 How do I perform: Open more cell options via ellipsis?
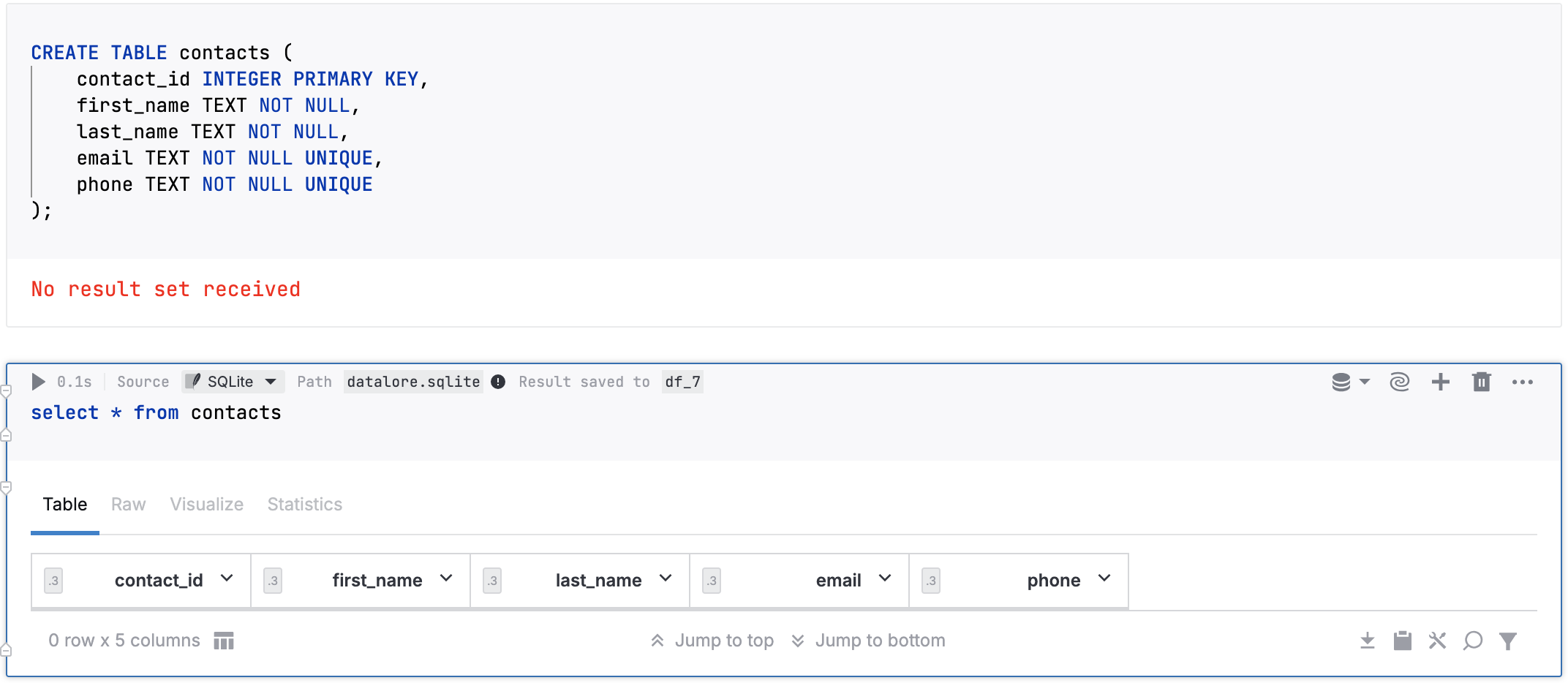1523,381
